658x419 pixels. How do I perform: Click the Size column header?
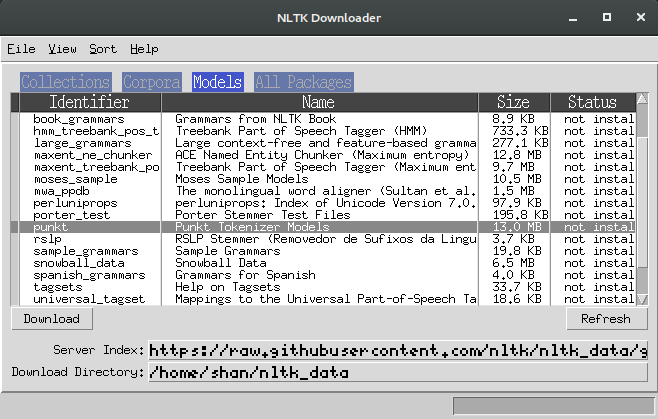tap(514, 102)
